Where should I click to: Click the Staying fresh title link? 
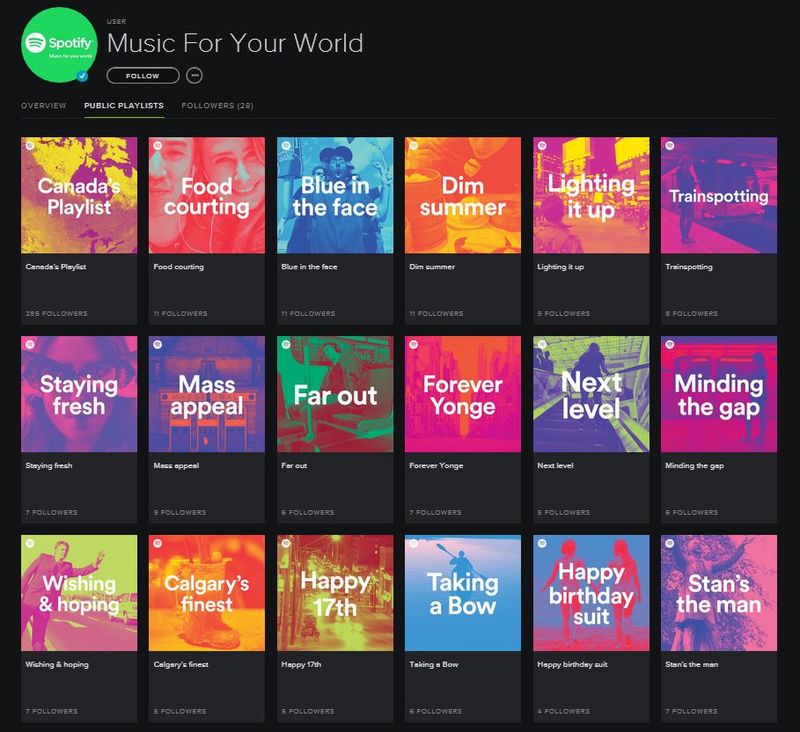point(49,466)
